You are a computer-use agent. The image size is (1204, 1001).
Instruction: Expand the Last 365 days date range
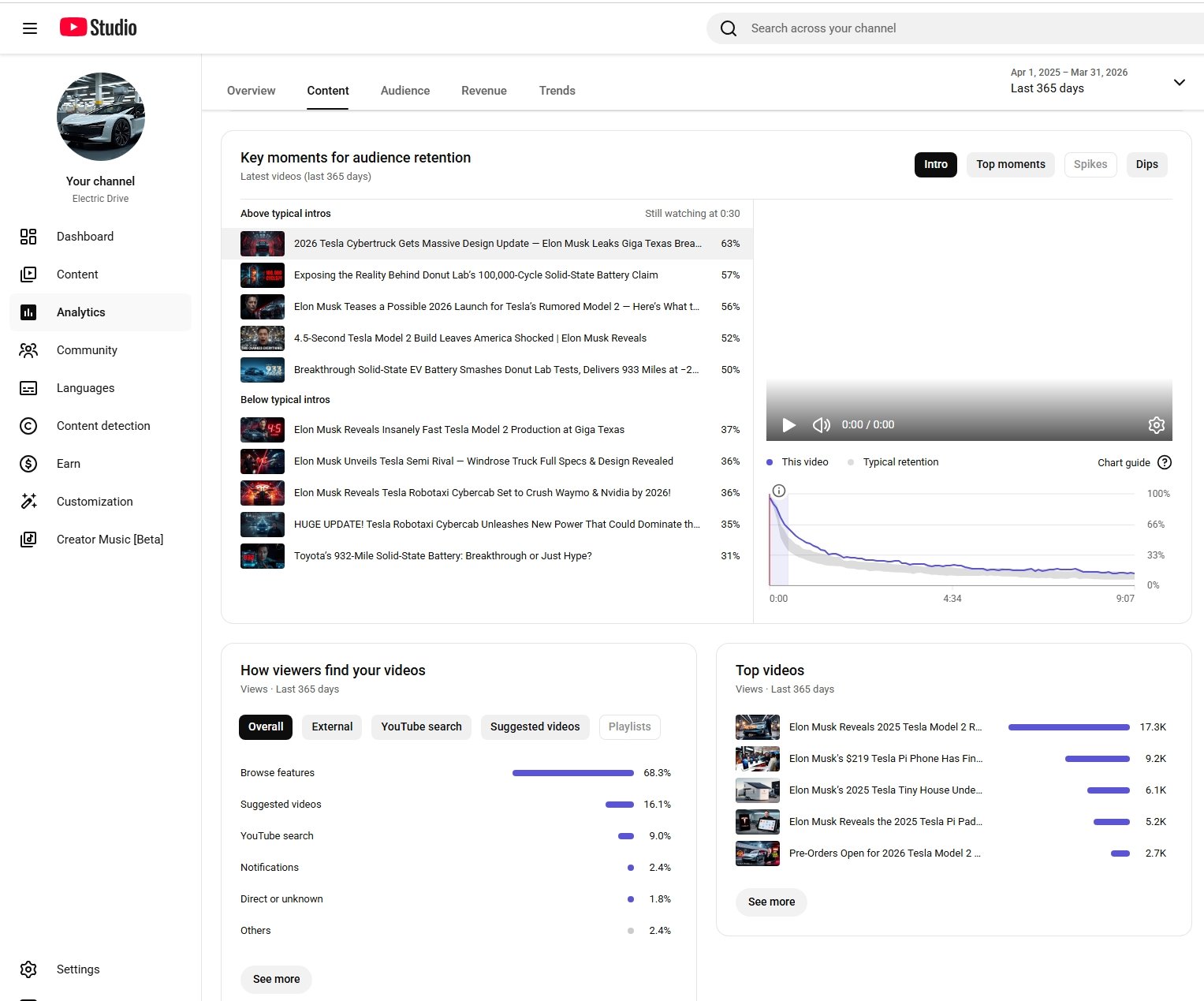point(1179,82)
